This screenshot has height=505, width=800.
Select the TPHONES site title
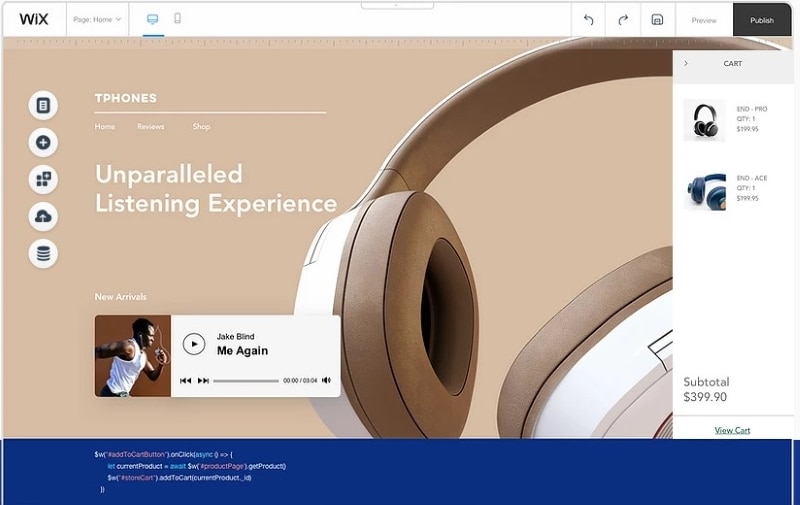pos(126,98)
